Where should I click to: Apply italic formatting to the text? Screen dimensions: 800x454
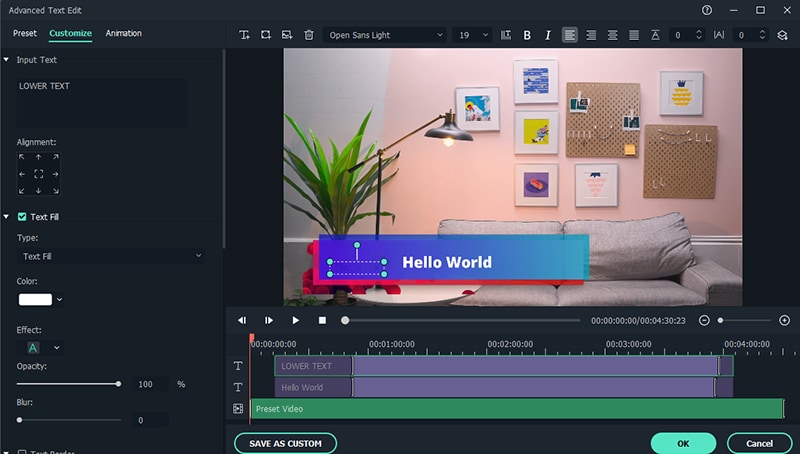tap(548, 35)
